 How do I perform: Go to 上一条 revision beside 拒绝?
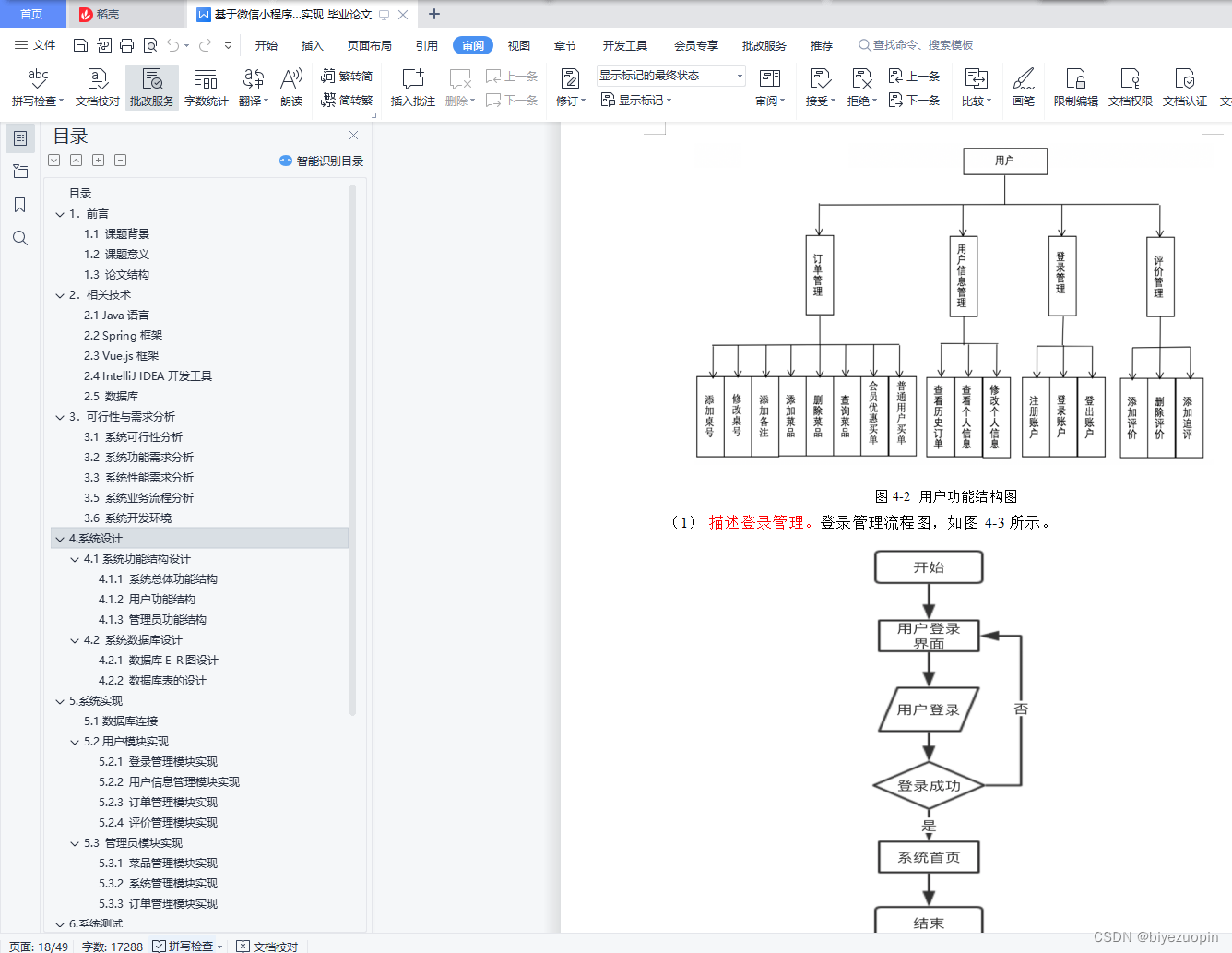coord(914,77)
